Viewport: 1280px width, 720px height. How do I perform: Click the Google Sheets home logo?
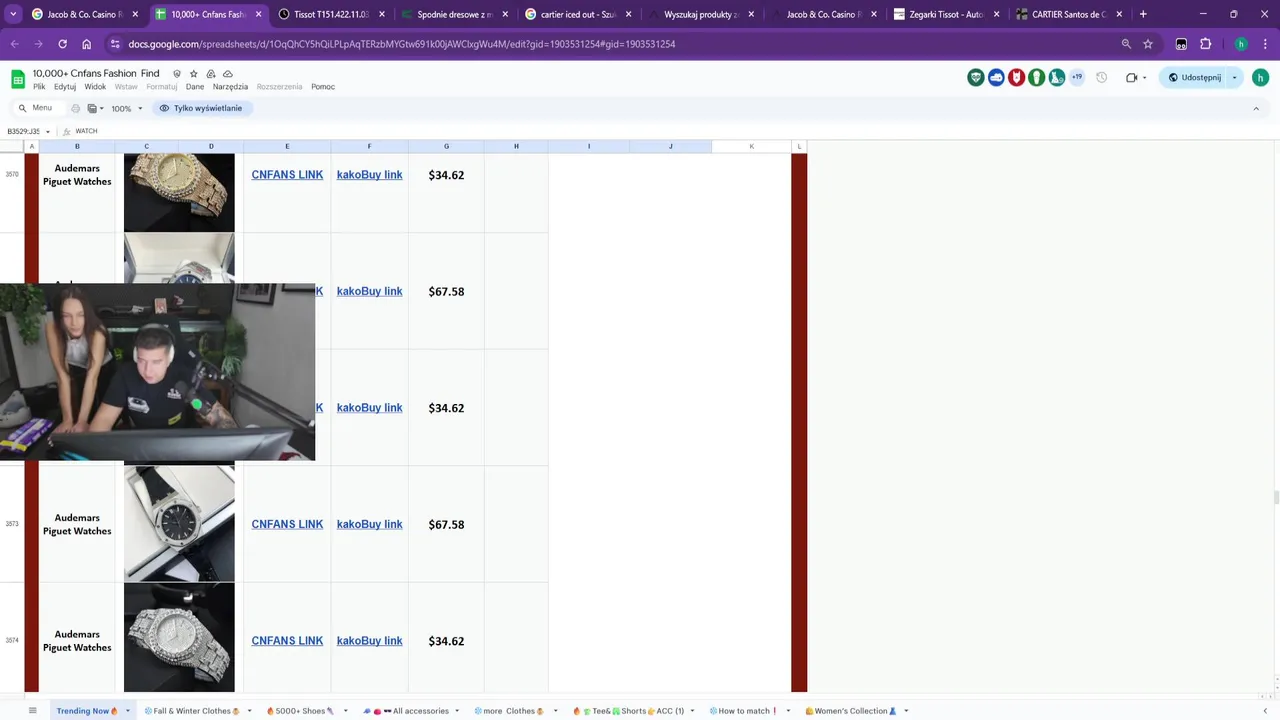click(18, 79)
